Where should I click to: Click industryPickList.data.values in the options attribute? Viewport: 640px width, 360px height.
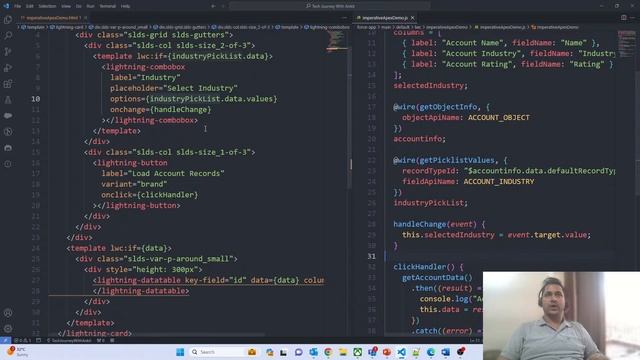[211, 99]
